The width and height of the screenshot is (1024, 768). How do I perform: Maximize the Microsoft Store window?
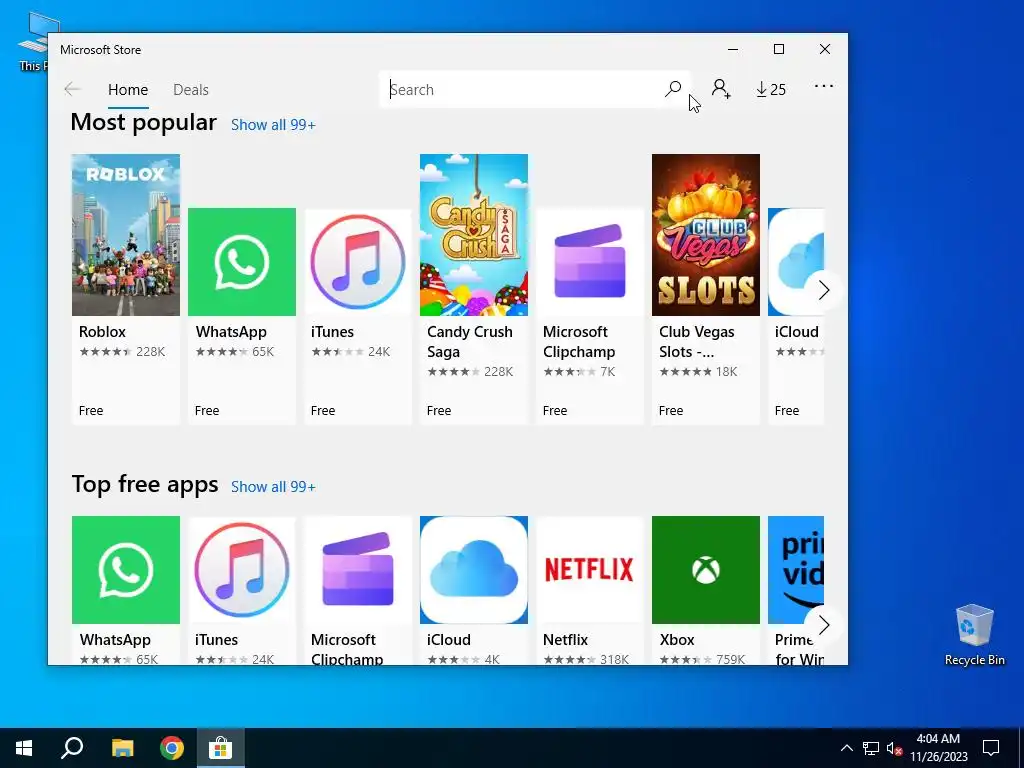(x=778, y=50)
